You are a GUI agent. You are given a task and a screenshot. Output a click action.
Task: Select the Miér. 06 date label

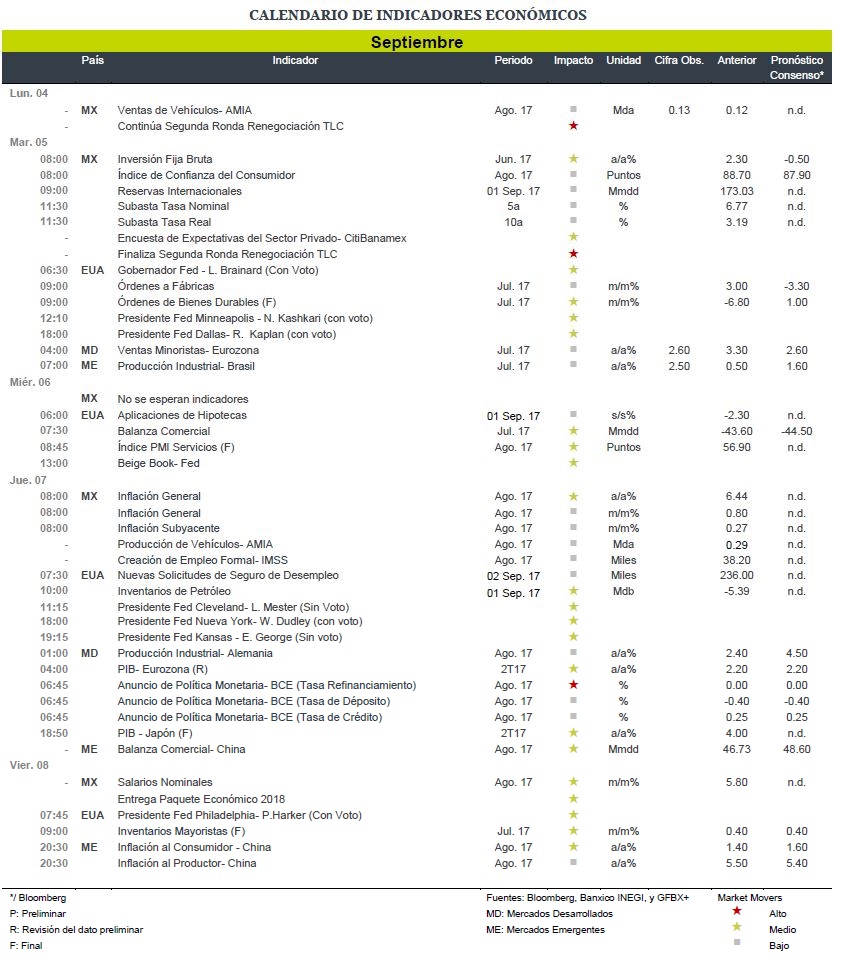30,382
